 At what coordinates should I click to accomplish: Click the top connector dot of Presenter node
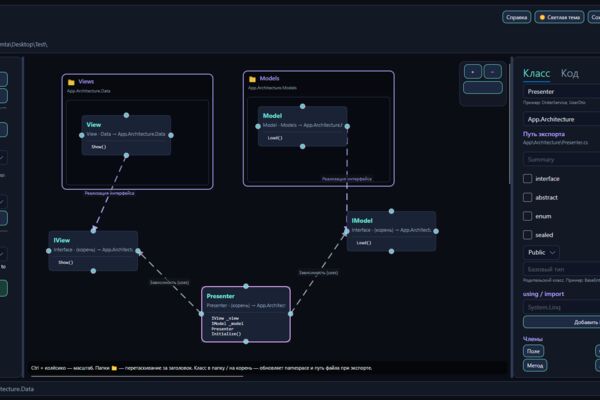(x=246, y=286)
